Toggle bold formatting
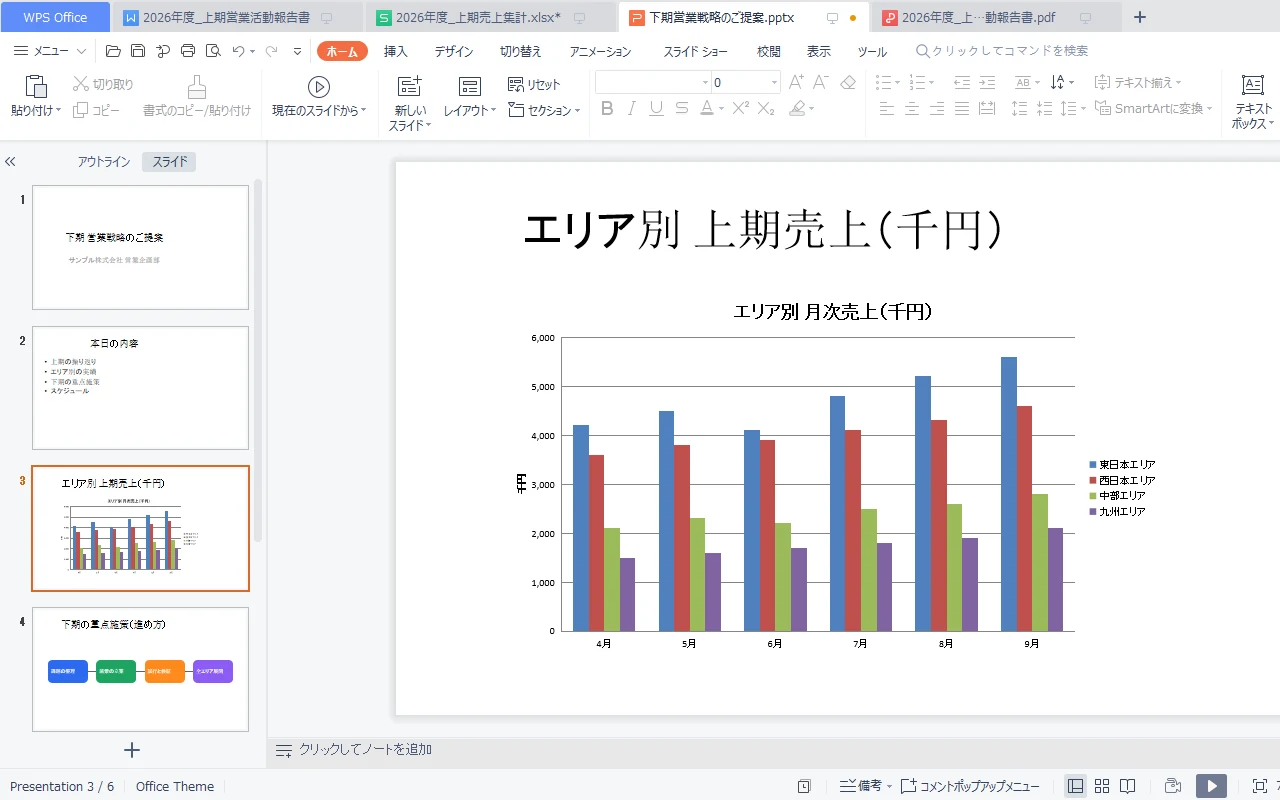1280x800 pixels. (606, 108)
